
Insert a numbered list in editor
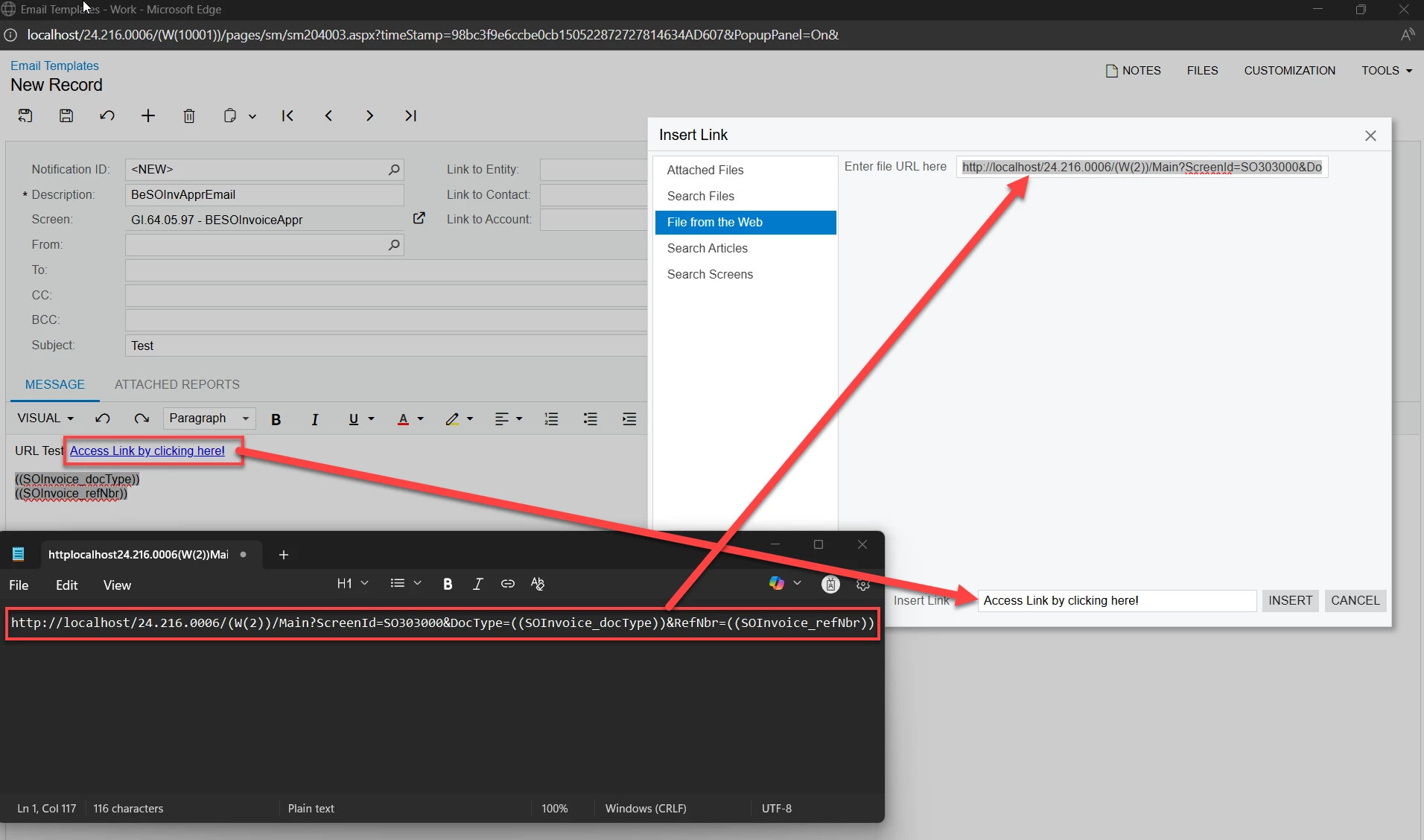551,419
